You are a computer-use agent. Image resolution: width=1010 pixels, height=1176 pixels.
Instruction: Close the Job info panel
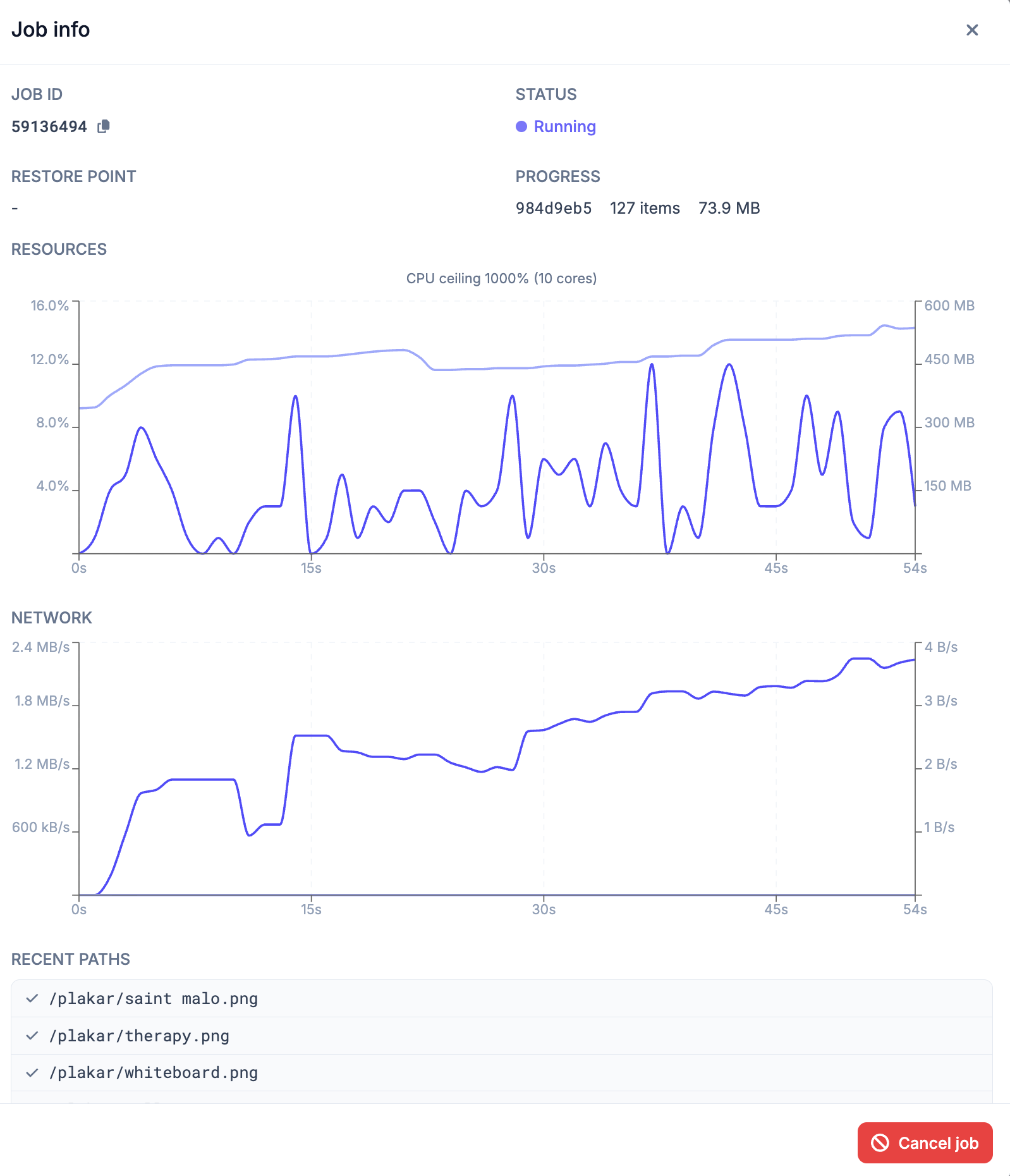[972, 30]
